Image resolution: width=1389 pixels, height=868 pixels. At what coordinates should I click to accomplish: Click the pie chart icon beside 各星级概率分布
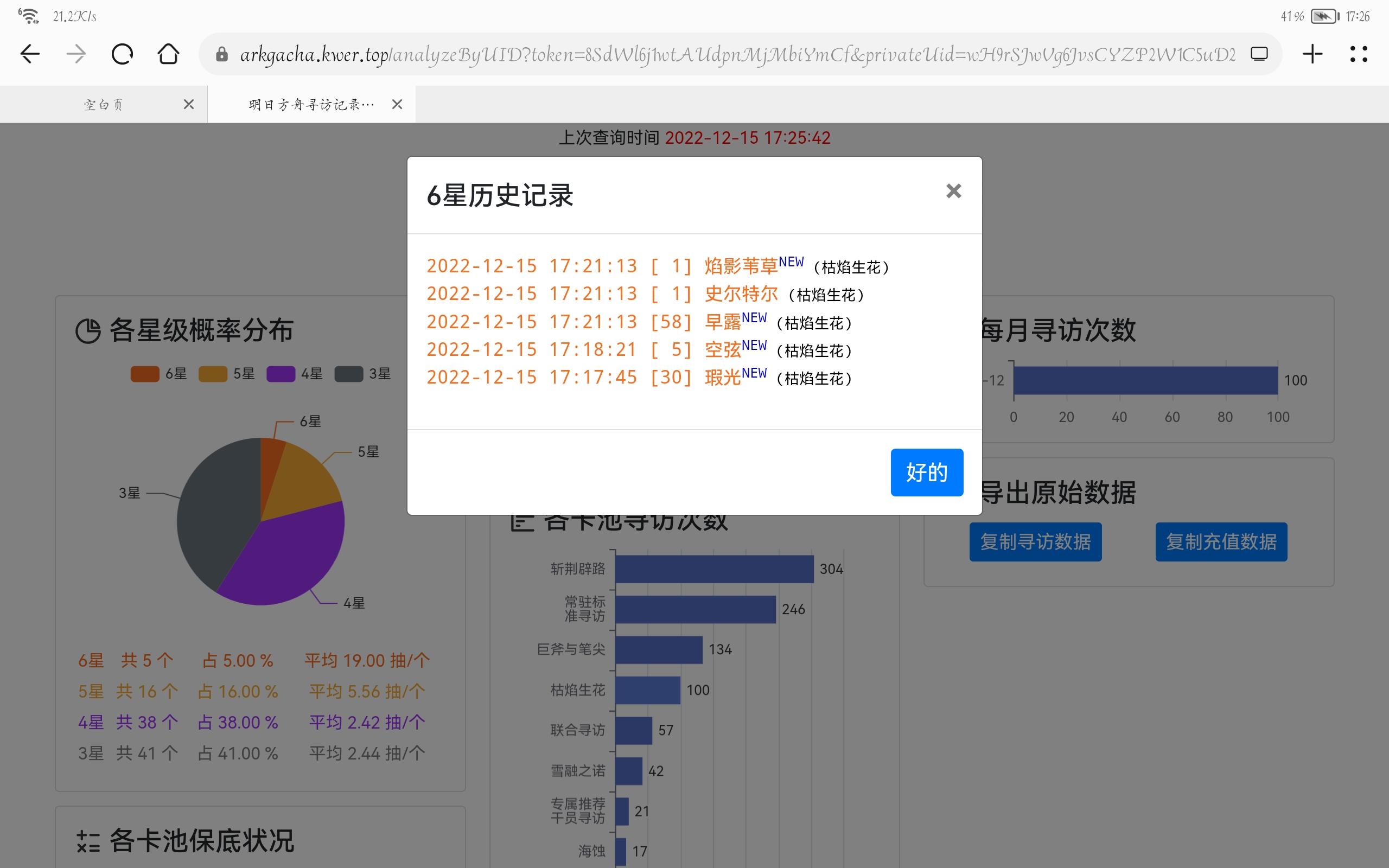[88, 331]
